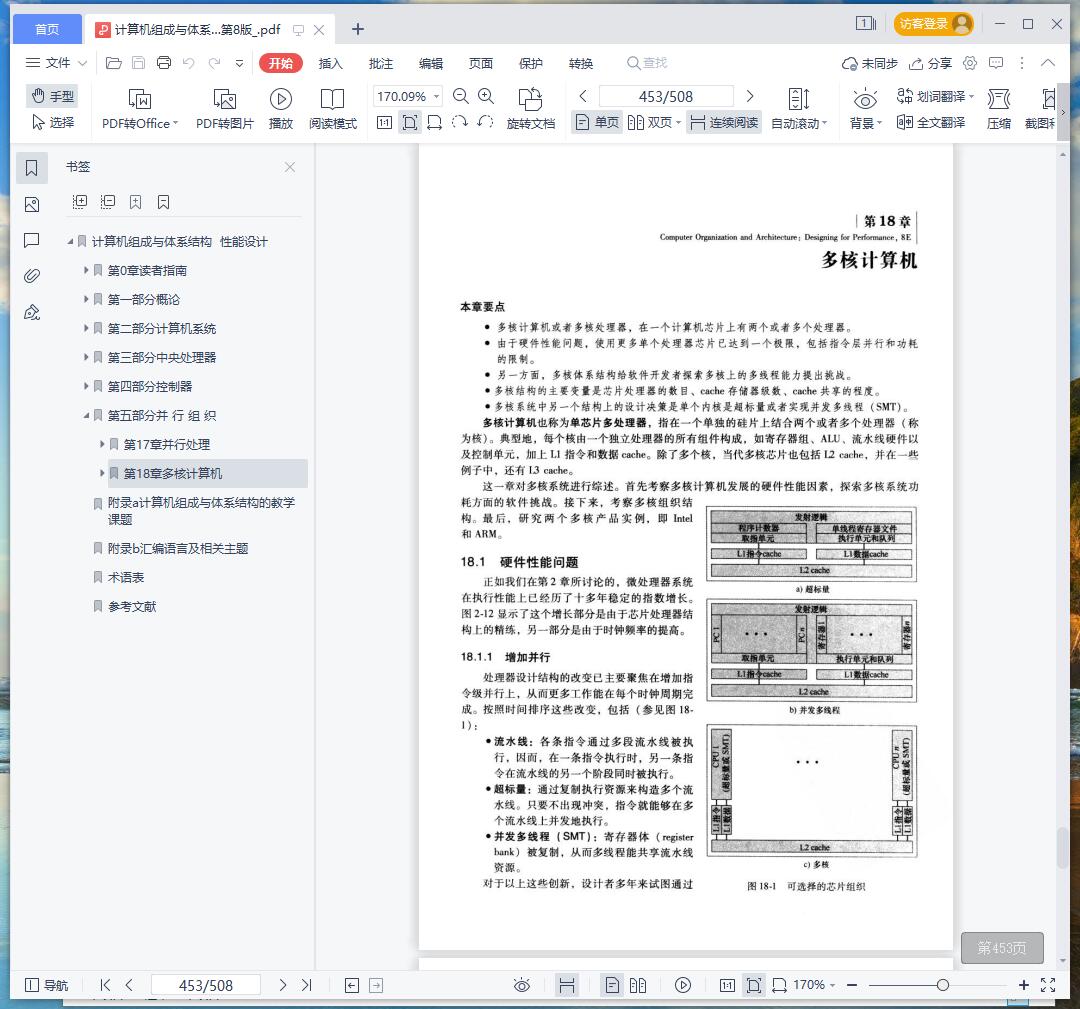Viewport: 1080px width, 1009px height.
Task: Start slideshow playback from the toolbar
Action: pos(280,109)
